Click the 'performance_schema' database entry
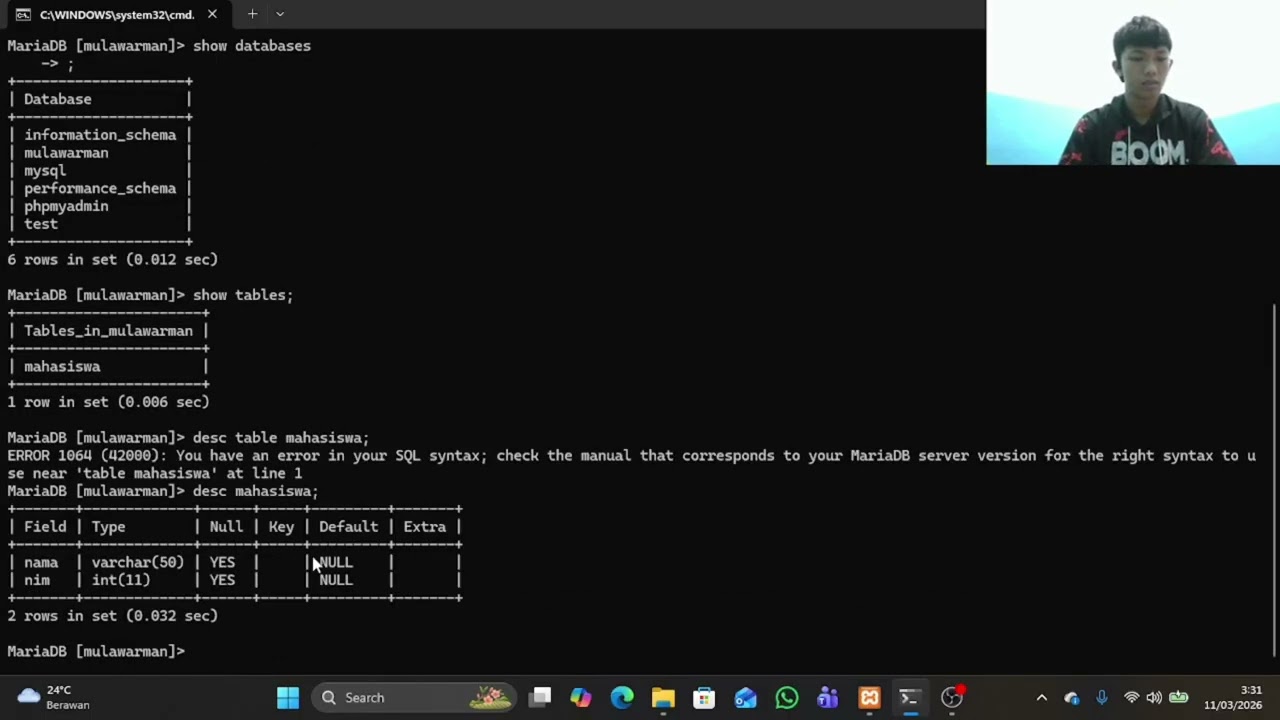Viewport: 1280px width, 720px height. 100,188
